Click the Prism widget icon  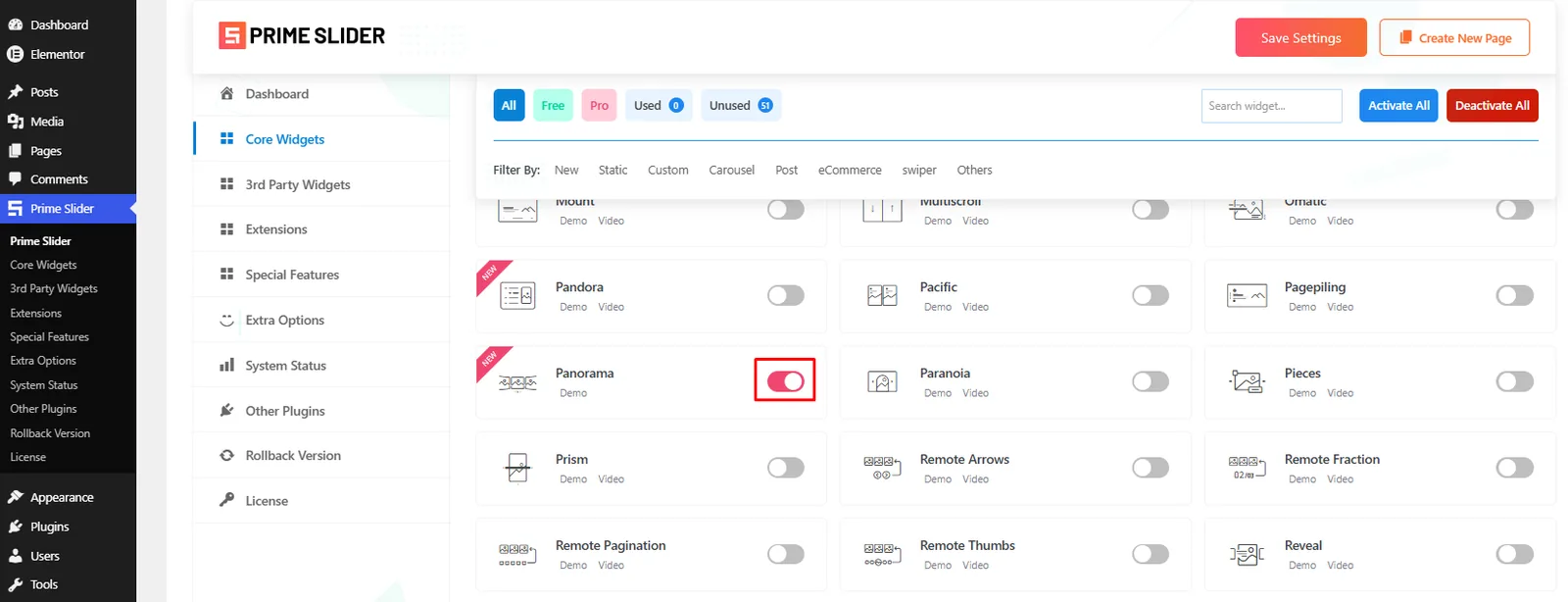click(517, 468)
